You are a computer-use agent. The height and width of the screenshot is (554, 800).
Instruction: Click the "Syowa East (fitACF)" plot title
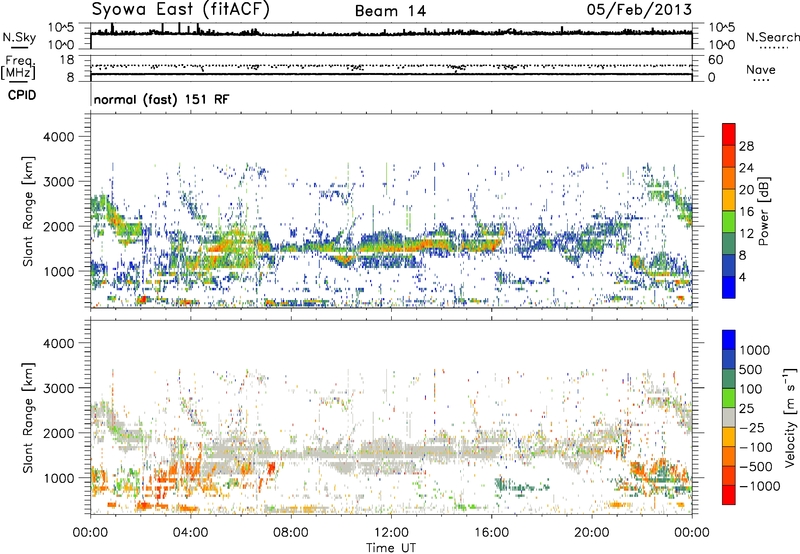click(180, 9)
